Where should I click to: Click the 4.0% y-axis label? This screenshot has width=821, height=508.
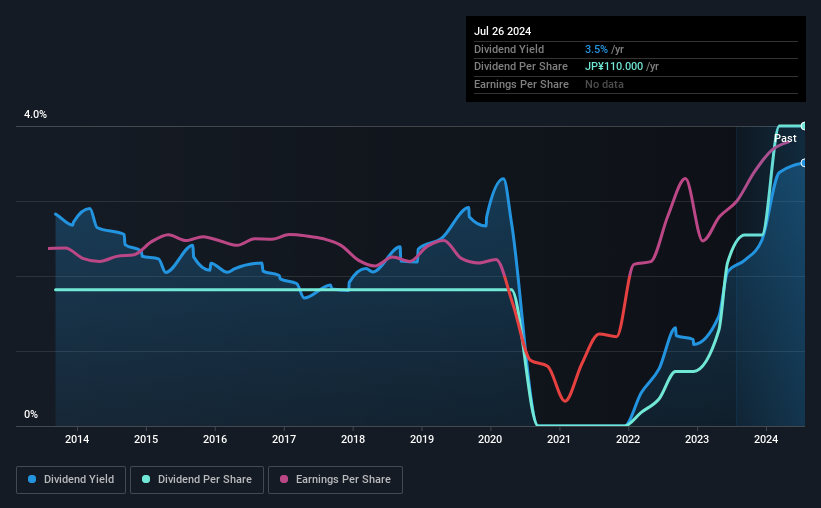[35, 114]
